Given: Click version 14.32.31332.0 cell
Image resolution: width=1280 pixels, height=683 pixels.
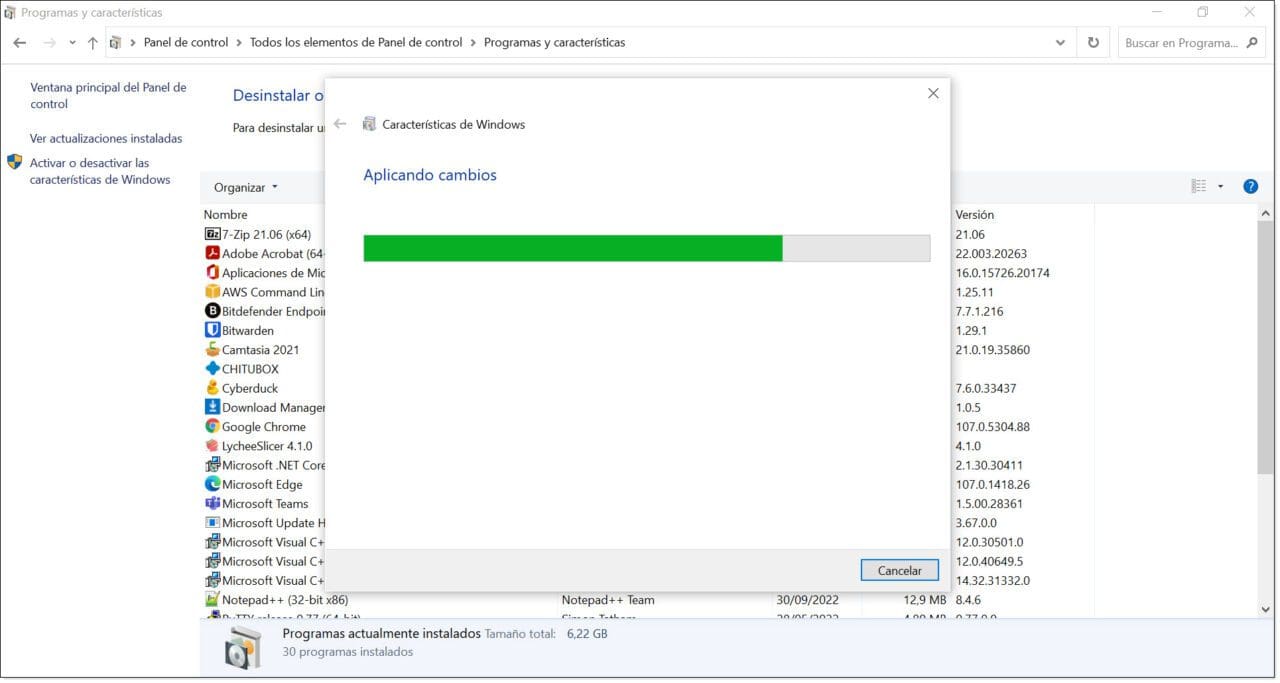Looking at the screenshot, I should (992, 581).
